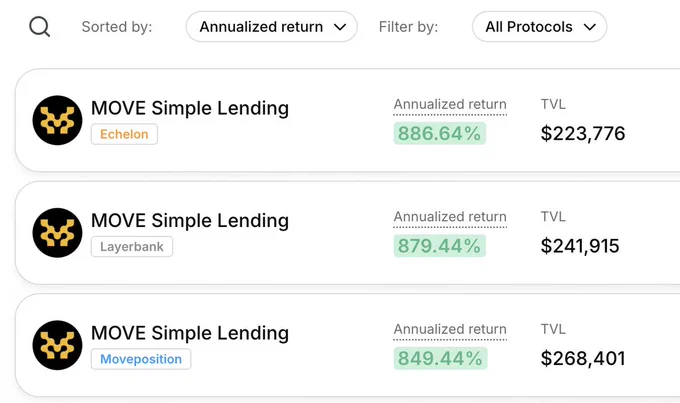Select the Echelon protocol tag
Viewport: 680px width, 403px height.
pyautogui.click(x=124, y=134)
